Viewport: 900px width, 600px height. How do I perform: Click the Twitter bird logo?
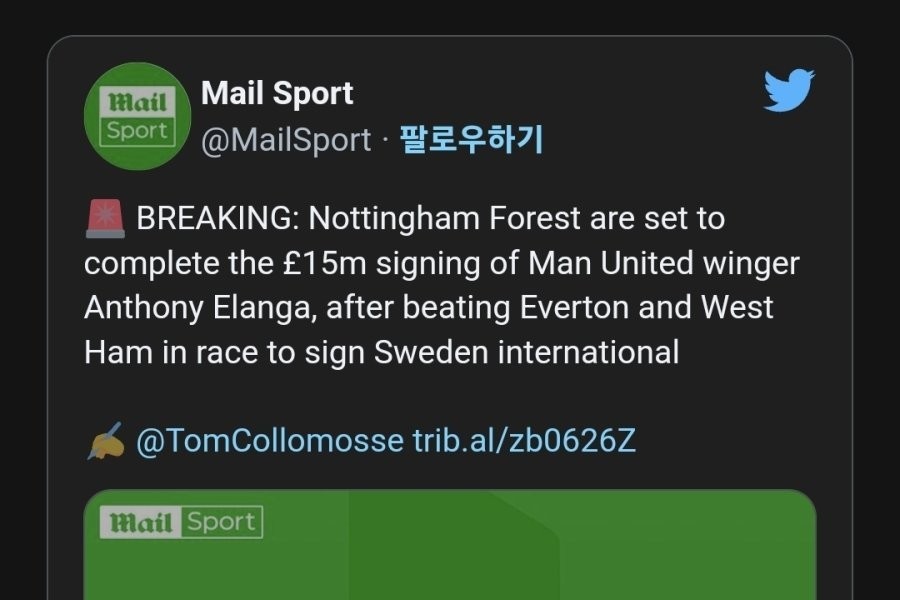point(790,91)
